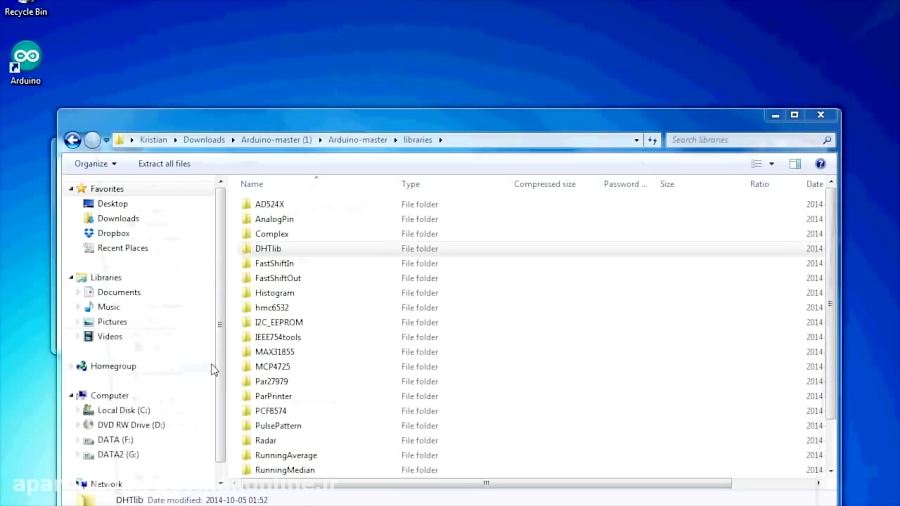Open Dropbox in Favorites
This screenshot has width=900, height=506.
(x=113, y=233)
